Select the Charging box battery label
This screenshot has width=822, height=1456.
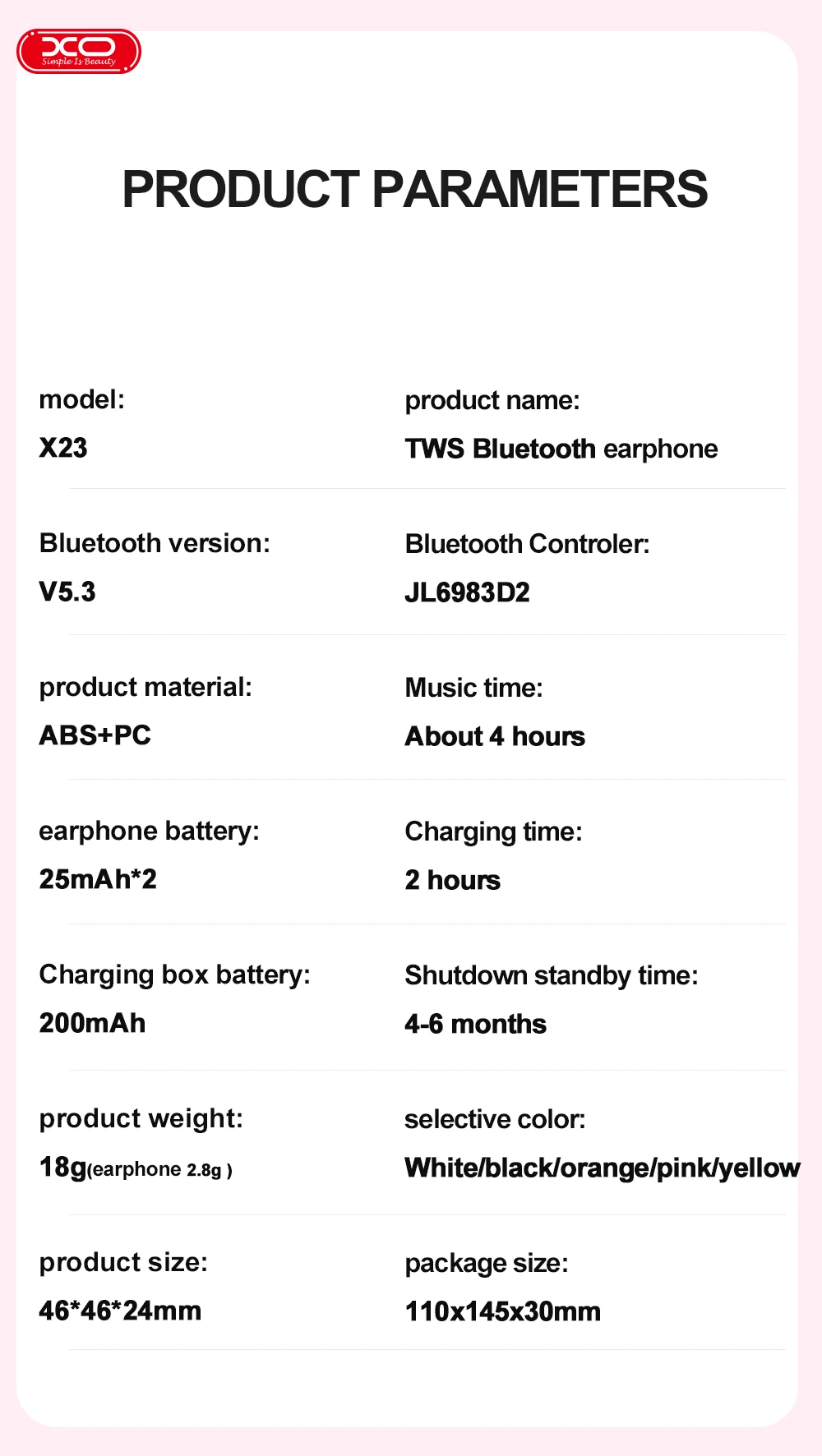(x=174, y=975)
